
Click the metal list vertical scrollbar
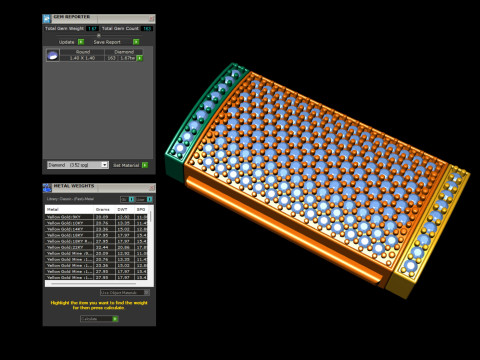click(x=151, y=217)
